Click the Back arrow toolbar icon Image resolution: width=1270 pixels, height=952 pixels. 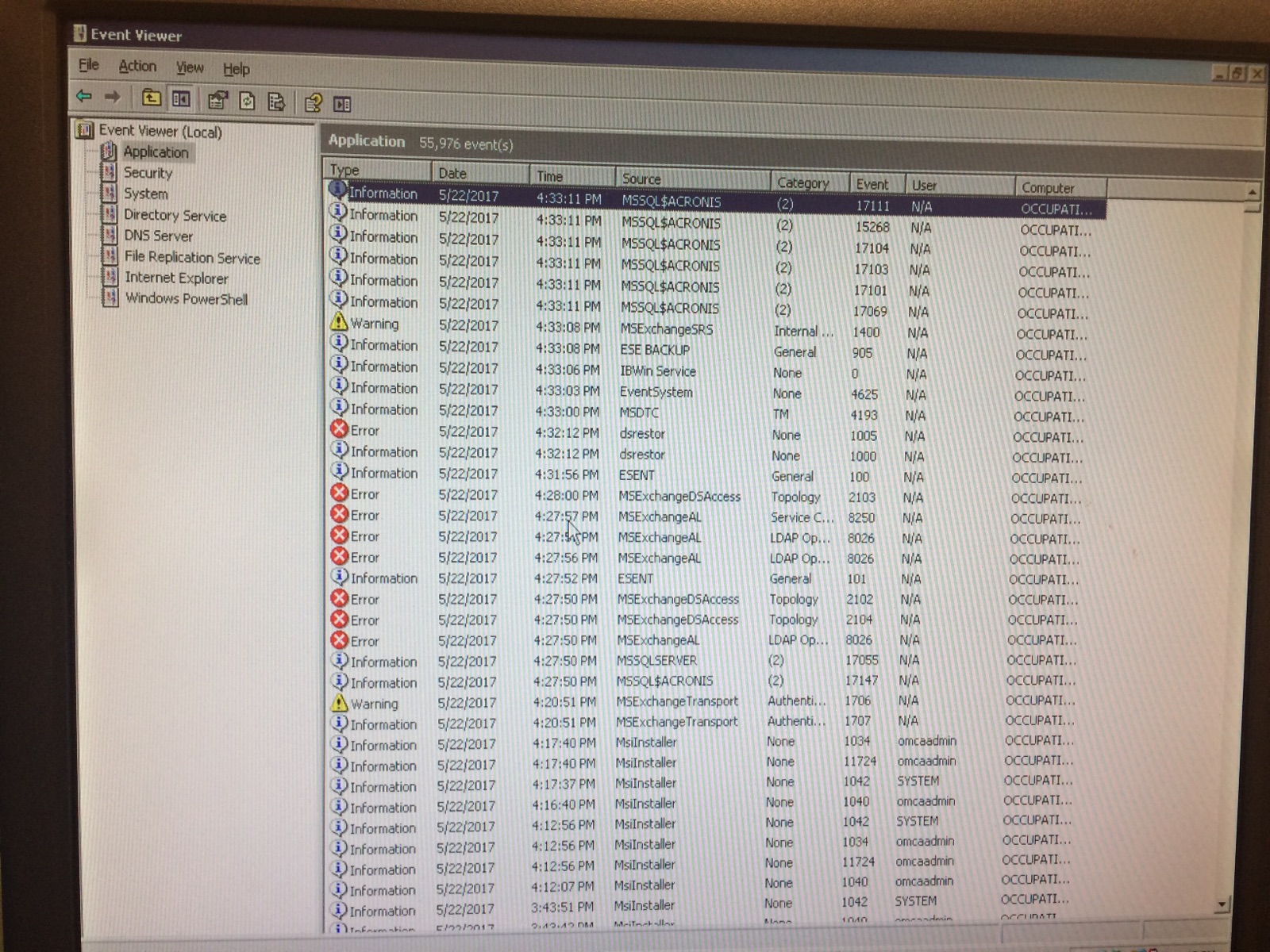pyautogui.click(x=83, y=97)
